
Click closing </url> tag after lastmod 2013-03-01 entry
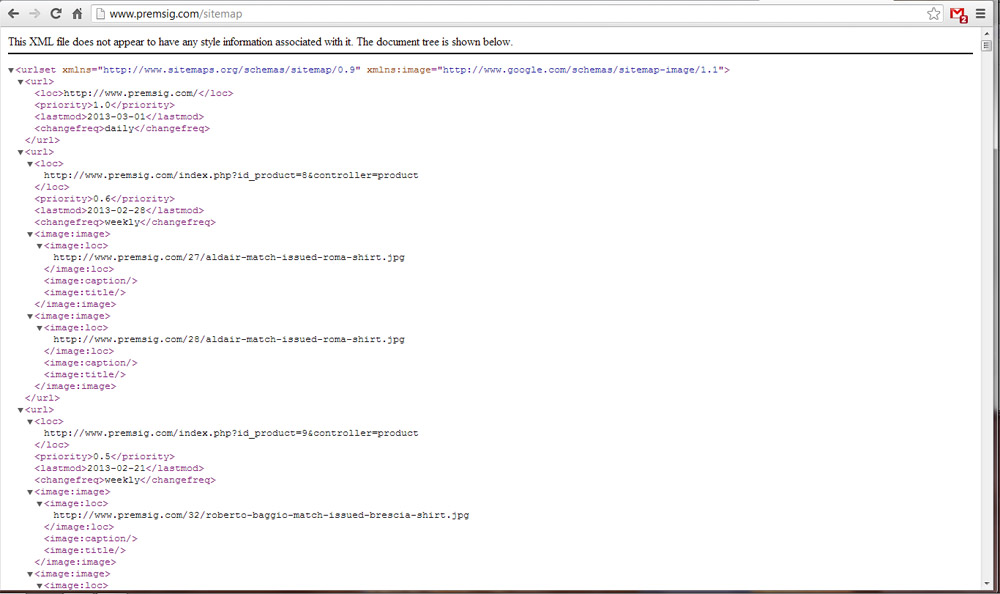[42, 140]
